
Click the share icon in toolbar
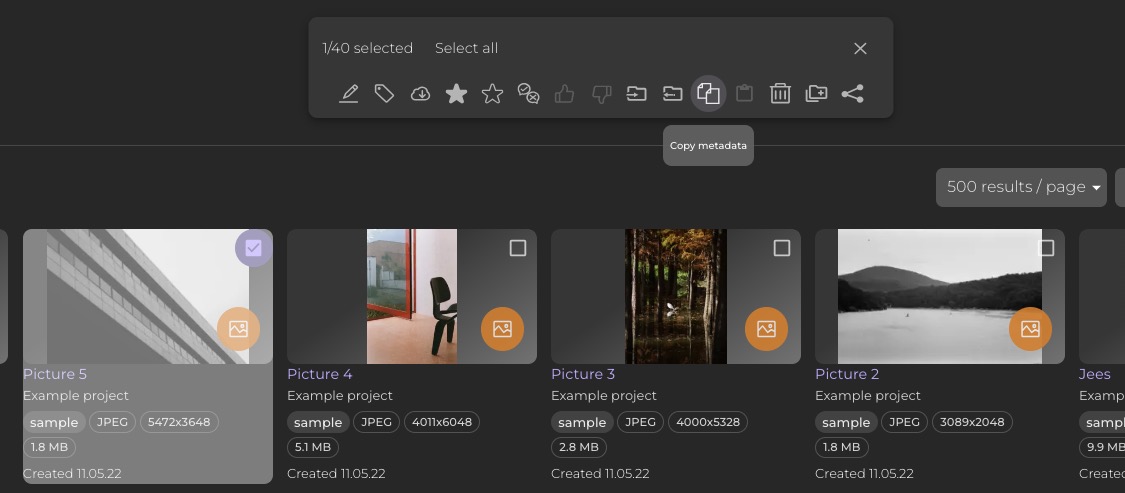click(852, 94)
